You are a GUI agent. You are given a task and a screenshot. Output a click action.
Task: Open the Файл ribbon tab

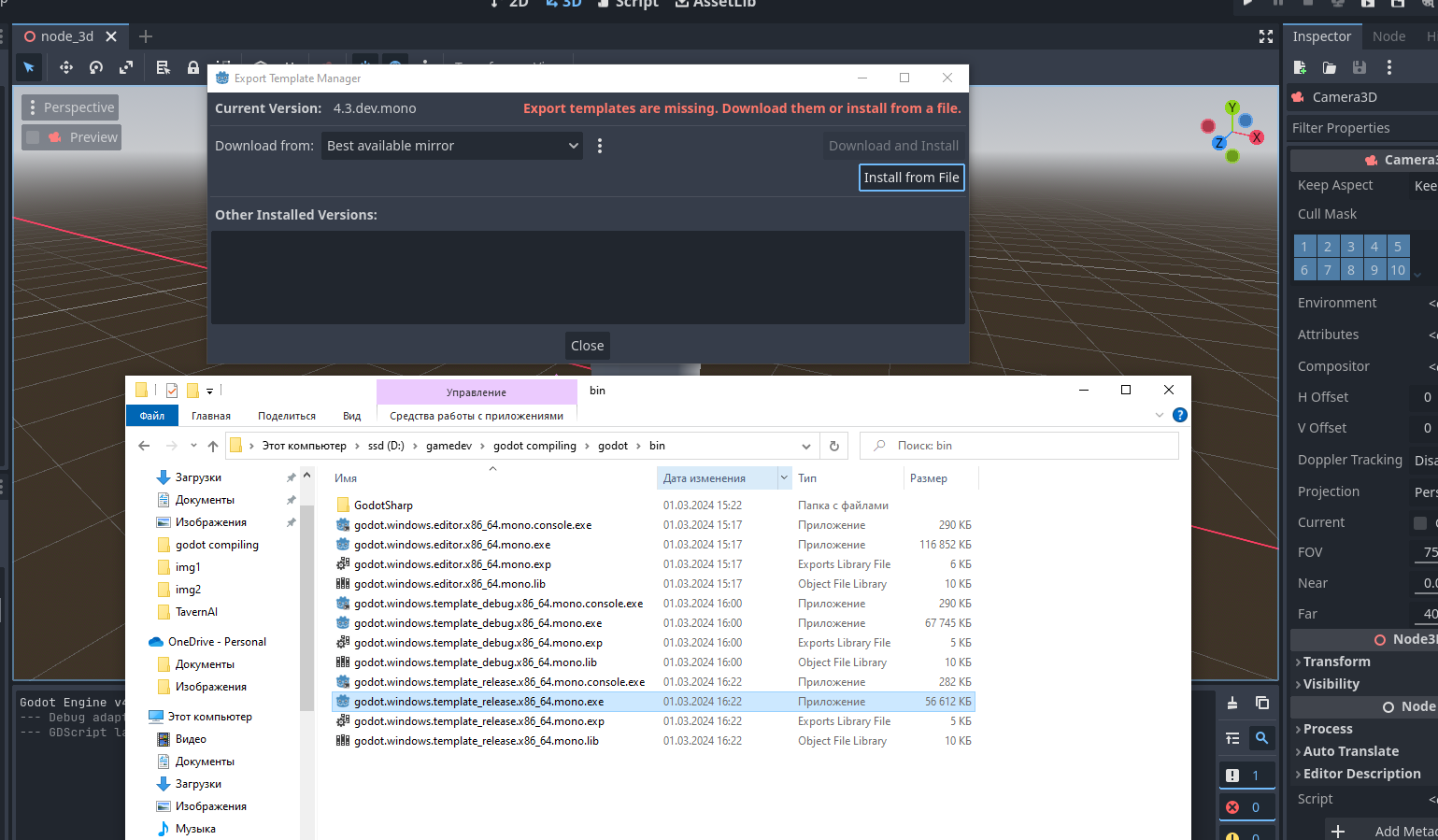click(x=152, y=416)
